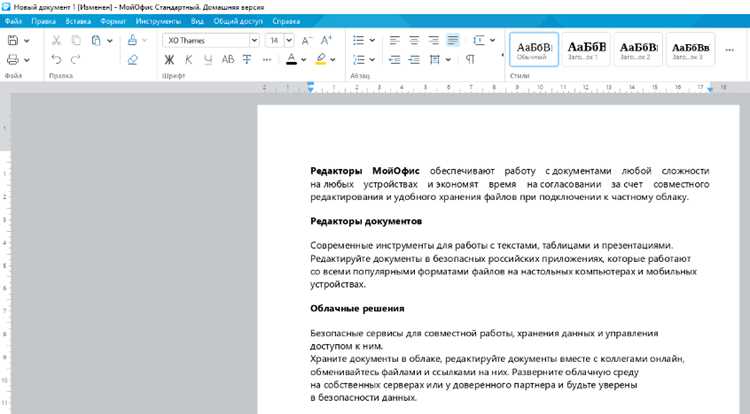Show more styles ellipsis button
The width and height of the screenshot is (750, 414).
click(x=729, y=50)
